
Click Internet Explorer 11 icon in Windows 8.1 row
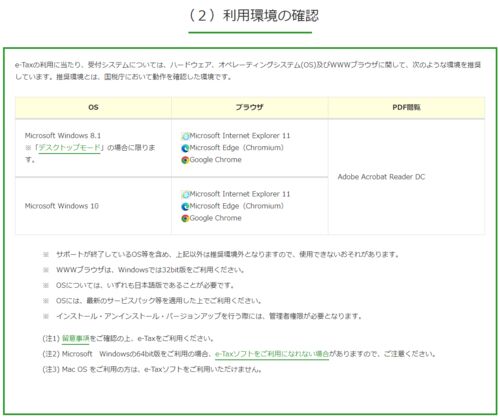(x=185, y=136)
